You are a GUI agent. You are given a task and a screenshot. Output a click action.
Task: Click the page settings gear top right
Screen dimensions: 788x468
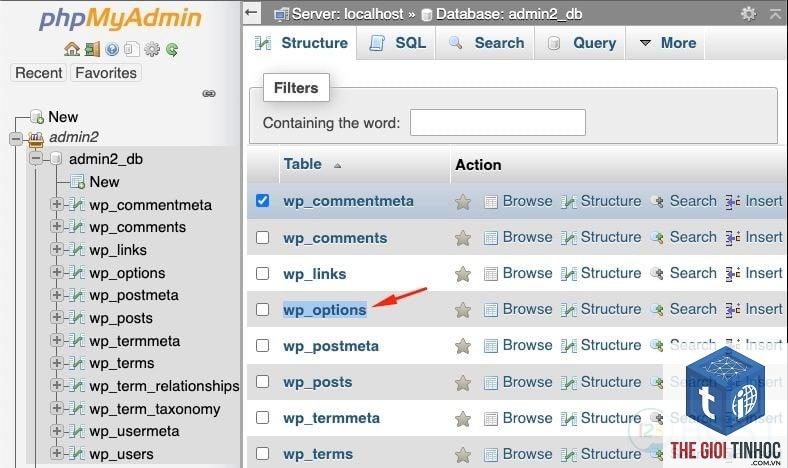(748, 14)
